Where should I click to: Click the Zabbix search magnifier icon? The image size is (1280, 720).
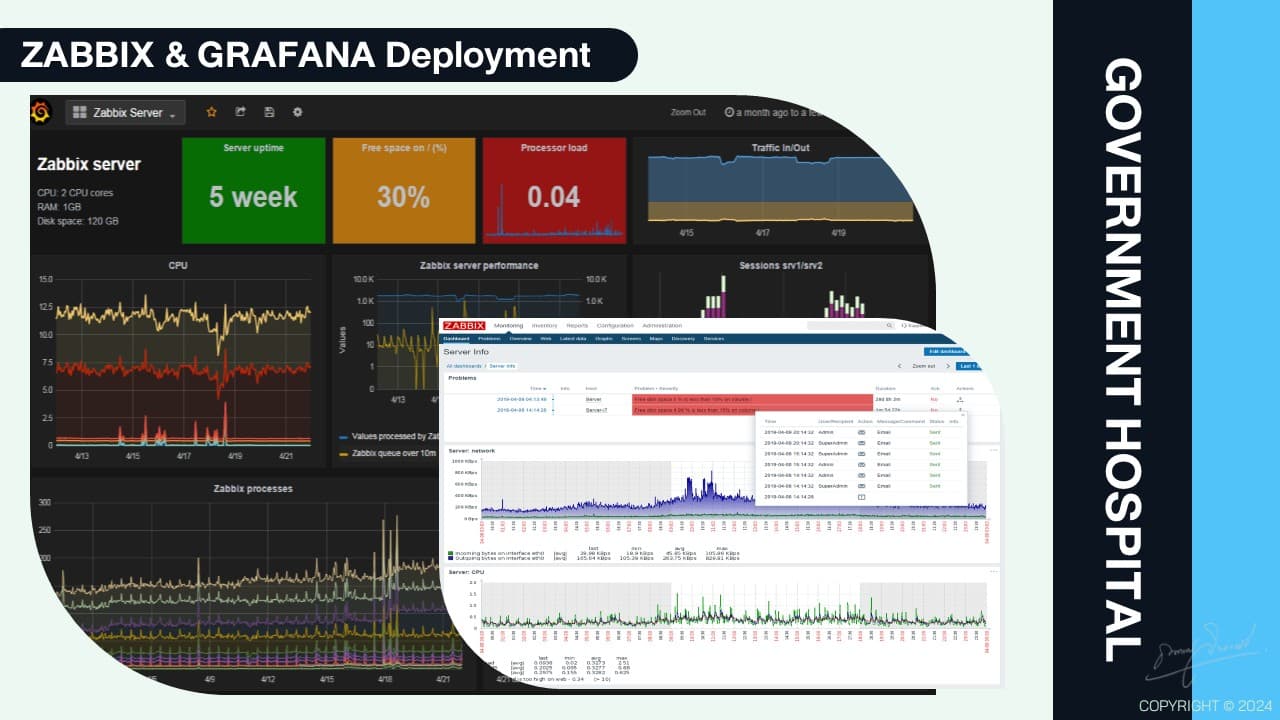(889, 325)
